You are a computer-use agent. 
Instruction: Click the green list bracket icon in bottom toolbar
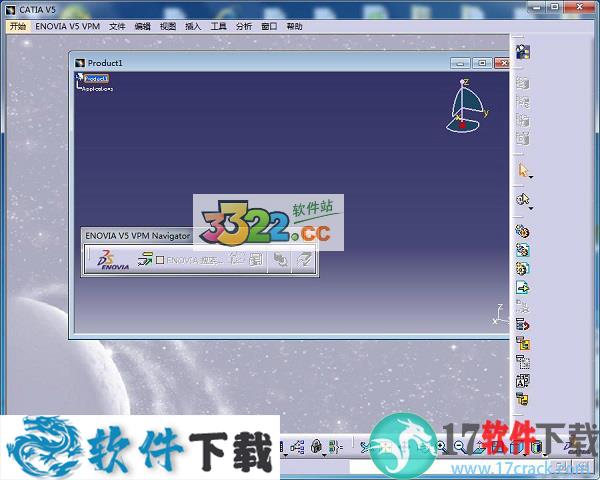[336, 447]
